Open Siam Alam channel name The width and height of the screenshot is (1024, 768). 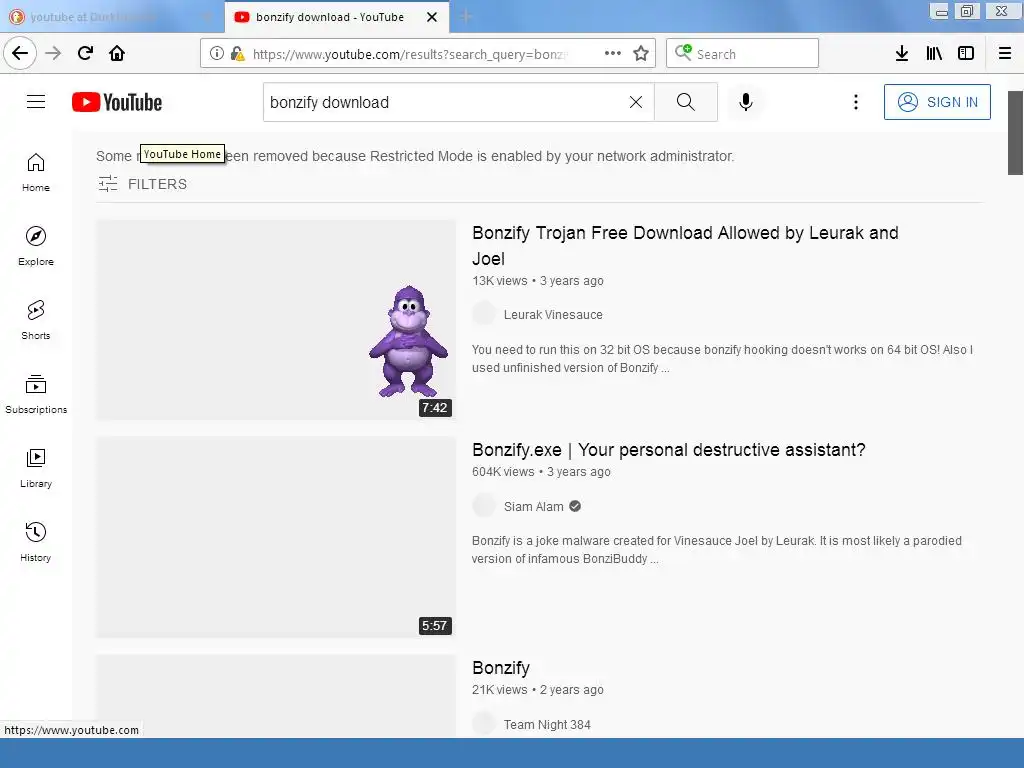(534, 507)
